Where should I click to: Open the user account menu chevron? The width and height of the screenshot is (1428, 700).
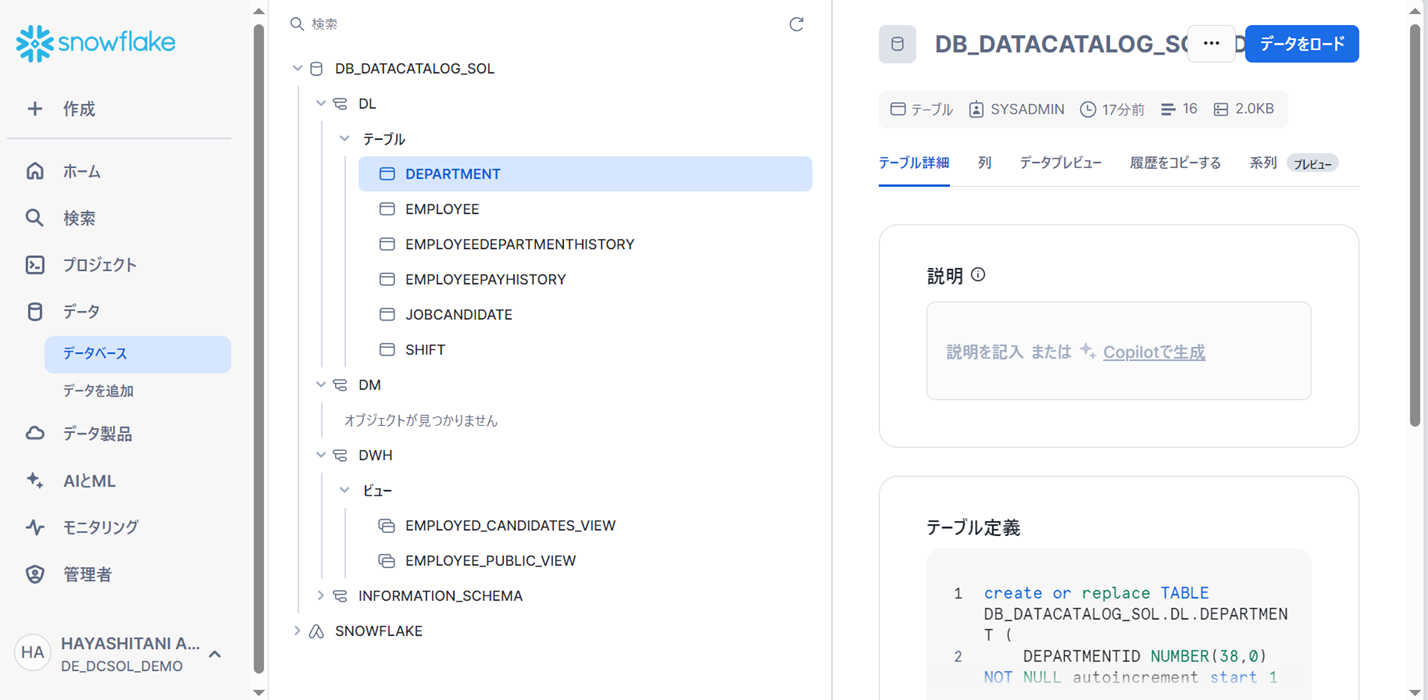[x=215, y=654]
